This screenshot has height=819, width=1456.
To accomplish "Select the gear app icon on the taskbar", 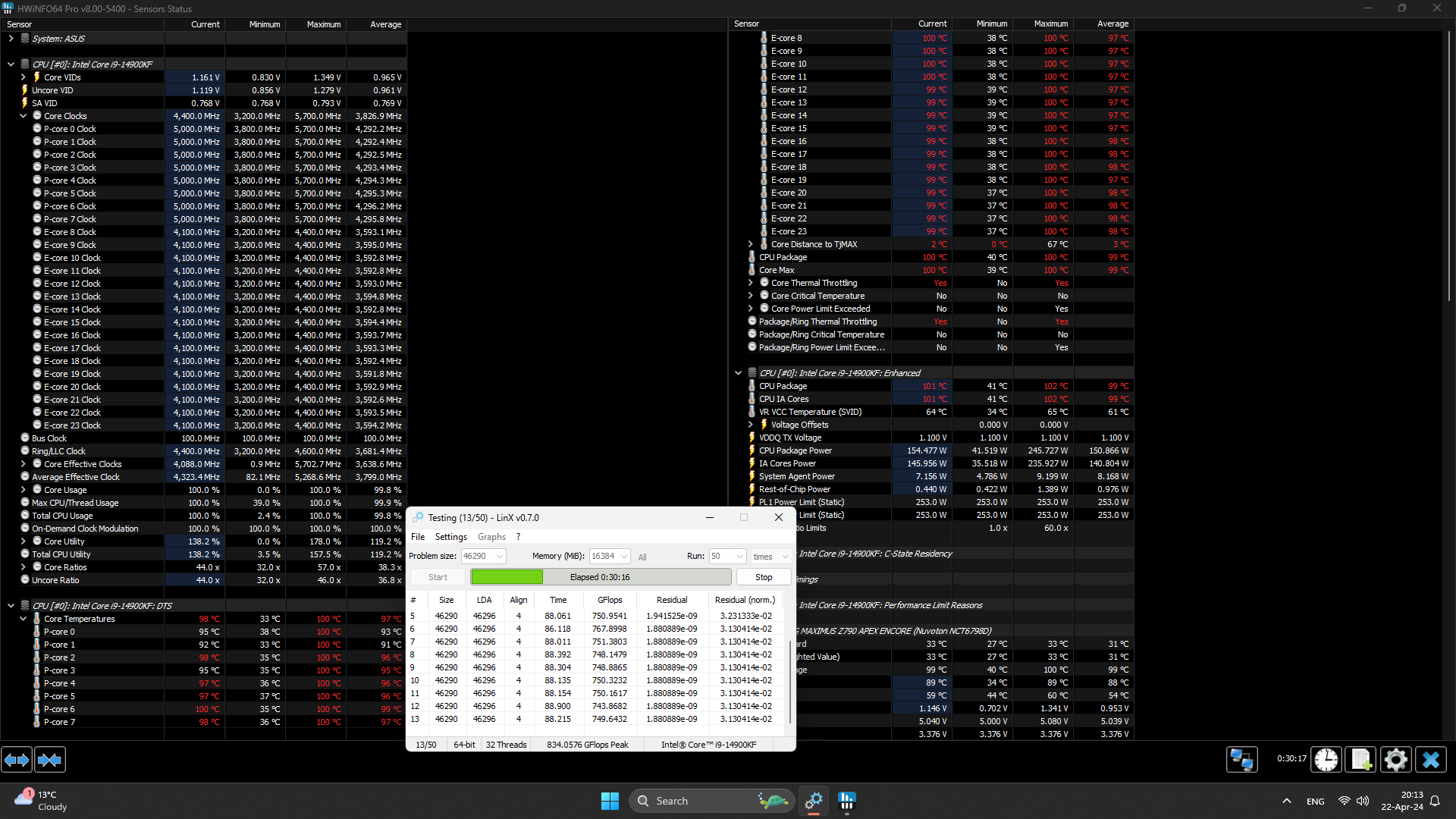I will [x=814, y=801].
